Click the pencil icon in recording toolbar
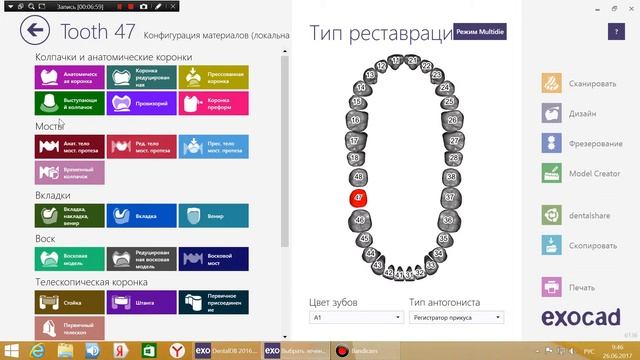 [x=158, y=7]
